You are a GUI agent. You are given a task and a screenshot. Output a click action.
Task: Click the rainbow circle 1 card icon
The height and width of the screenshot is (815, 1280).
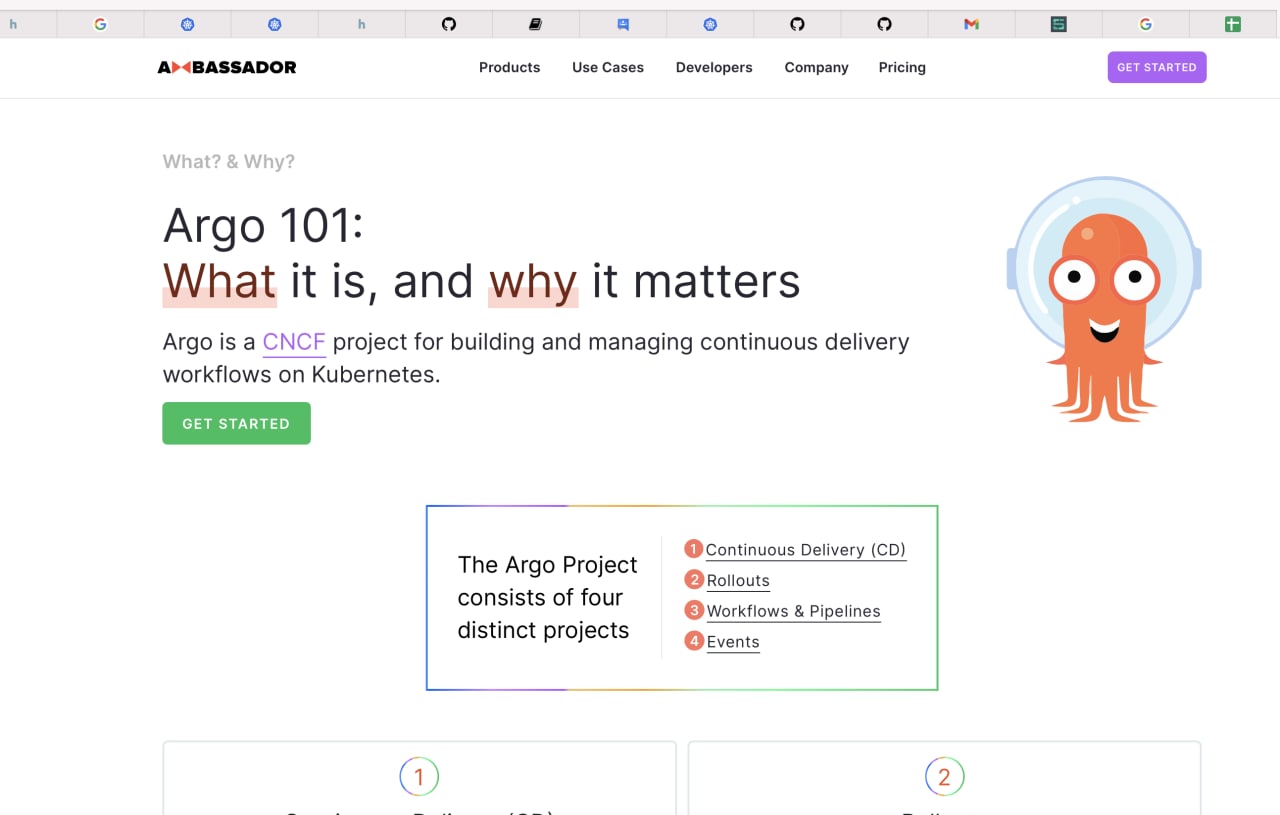coord(419,777)
